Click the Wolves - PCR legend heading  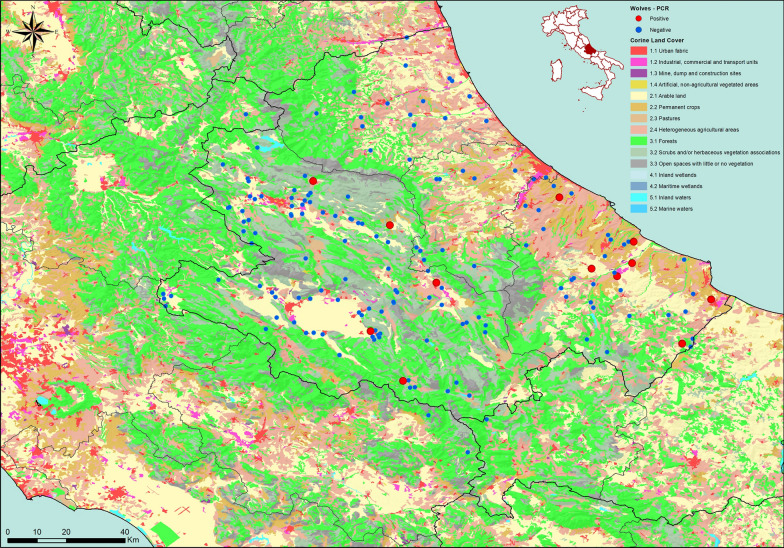(x=649, y=8)
